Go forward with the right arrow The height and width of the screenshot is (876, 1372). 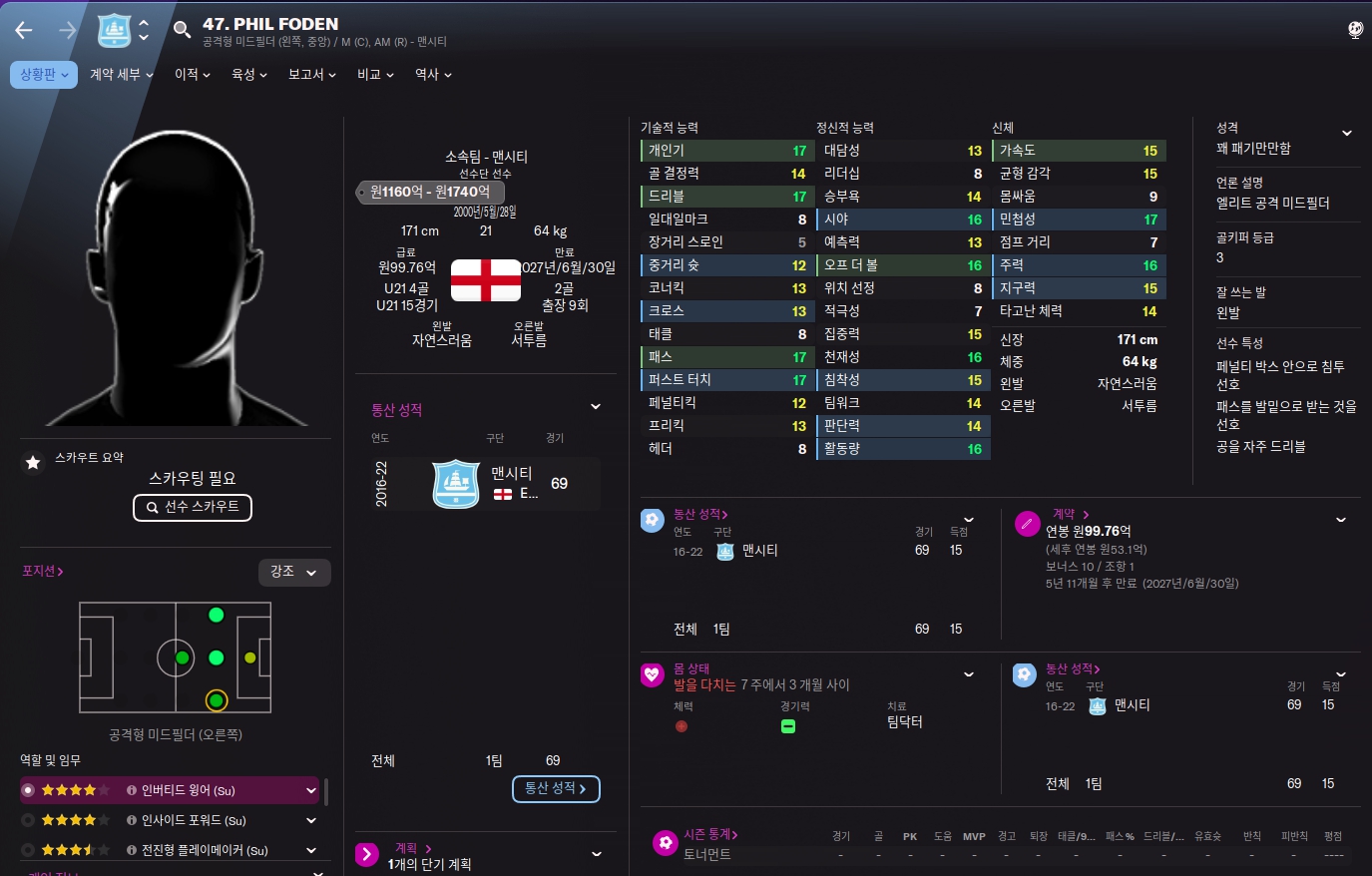click(67, 31)
